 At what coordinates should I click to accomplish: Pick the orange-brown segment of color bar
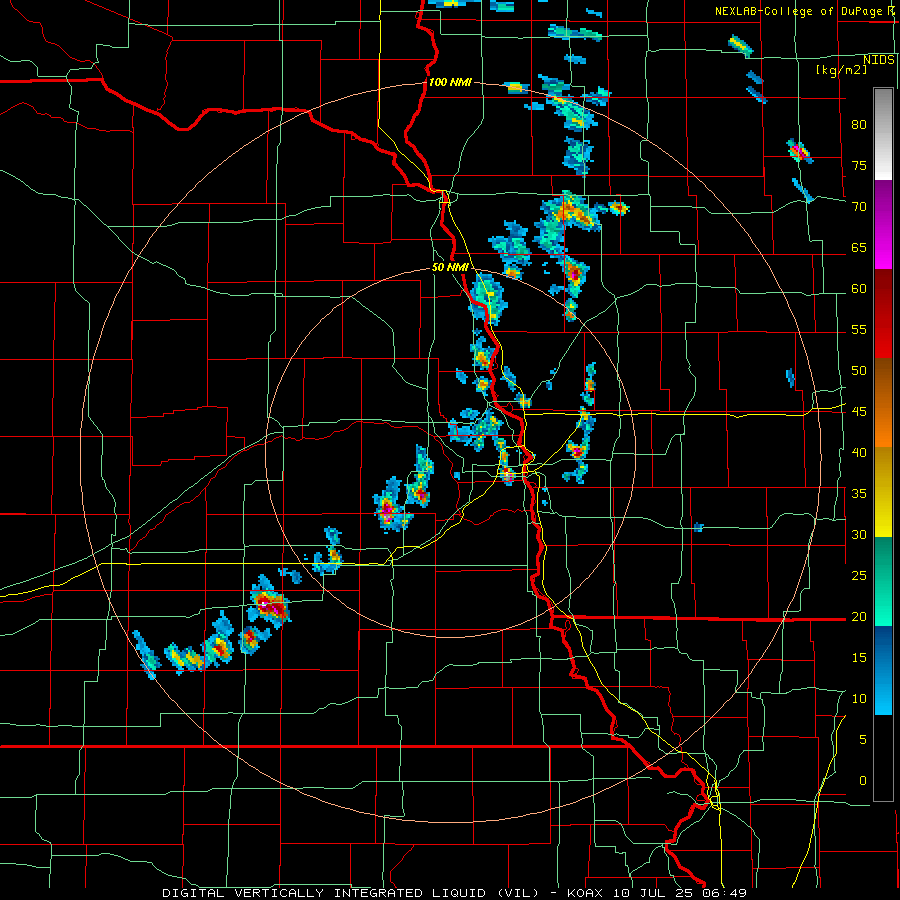point(883,403)
